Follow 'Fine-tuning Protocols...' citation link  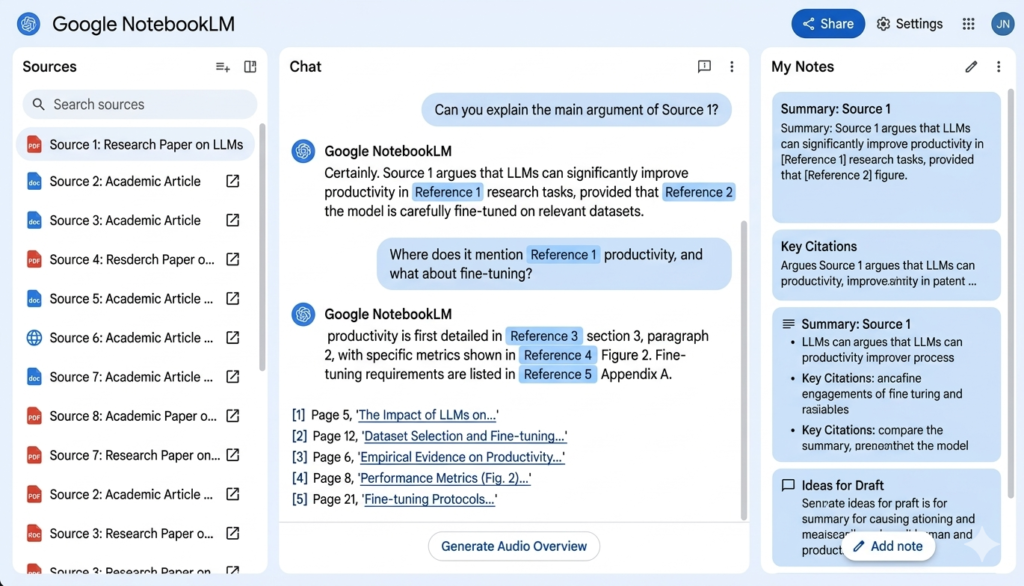429,499
